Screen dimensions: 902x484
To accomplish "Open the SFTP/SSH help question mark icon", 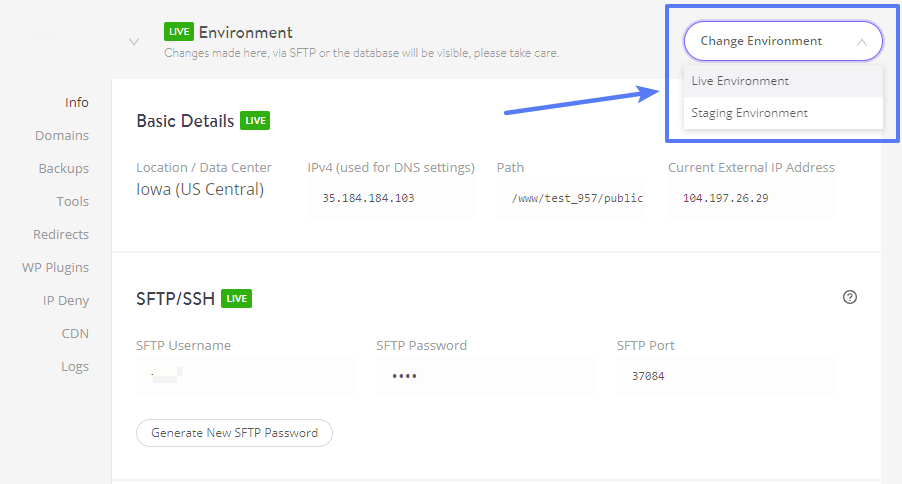I will [x=850, y=297].
